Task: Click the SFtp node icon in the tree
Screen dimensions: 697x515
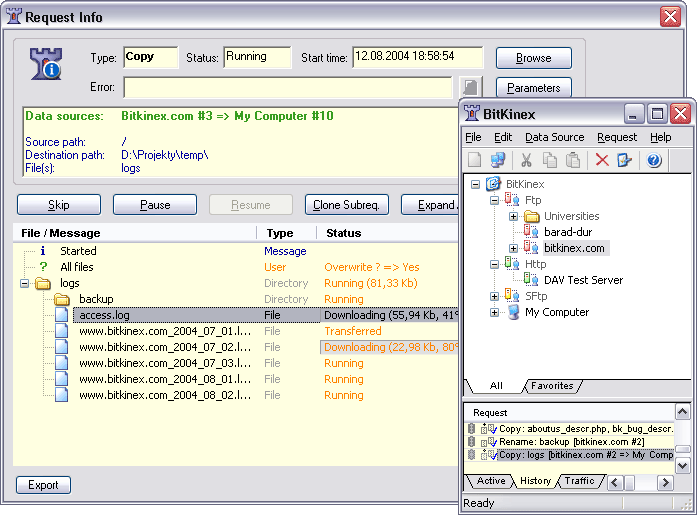Action: [512, 295]
